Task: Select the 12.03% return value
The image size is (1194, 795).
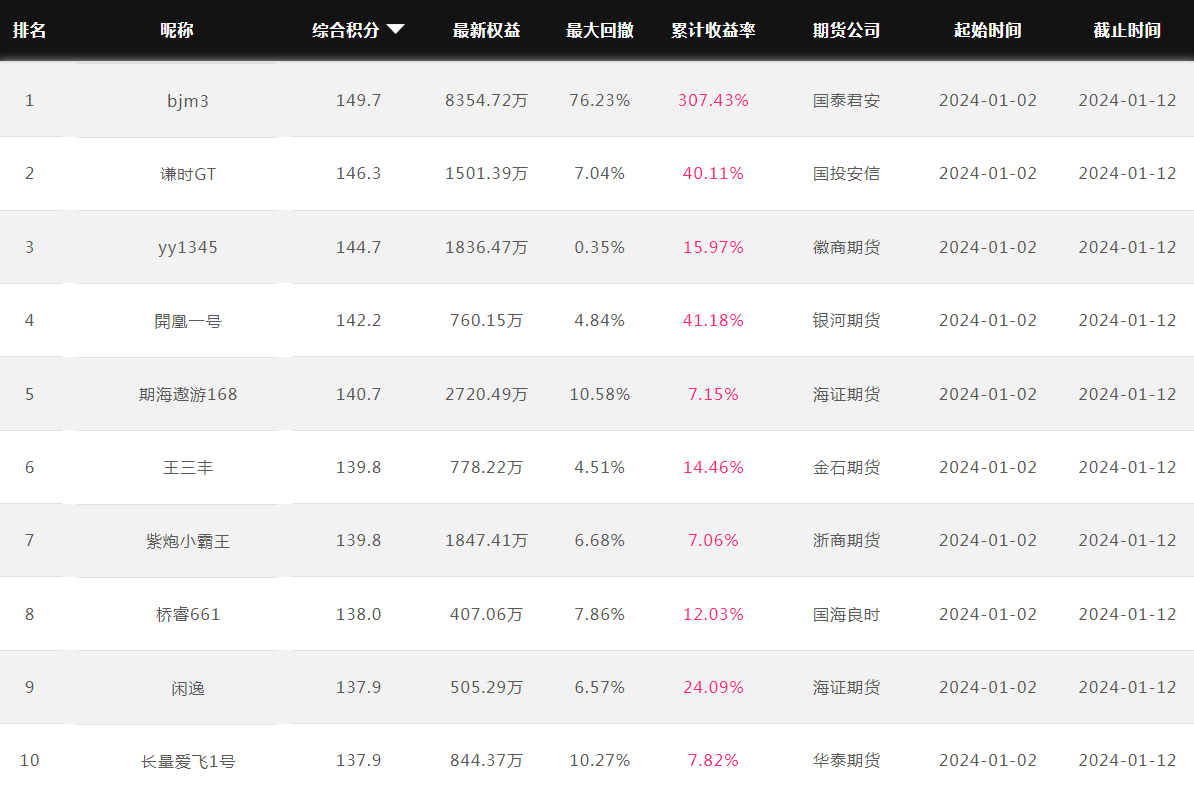Action: 713,615
